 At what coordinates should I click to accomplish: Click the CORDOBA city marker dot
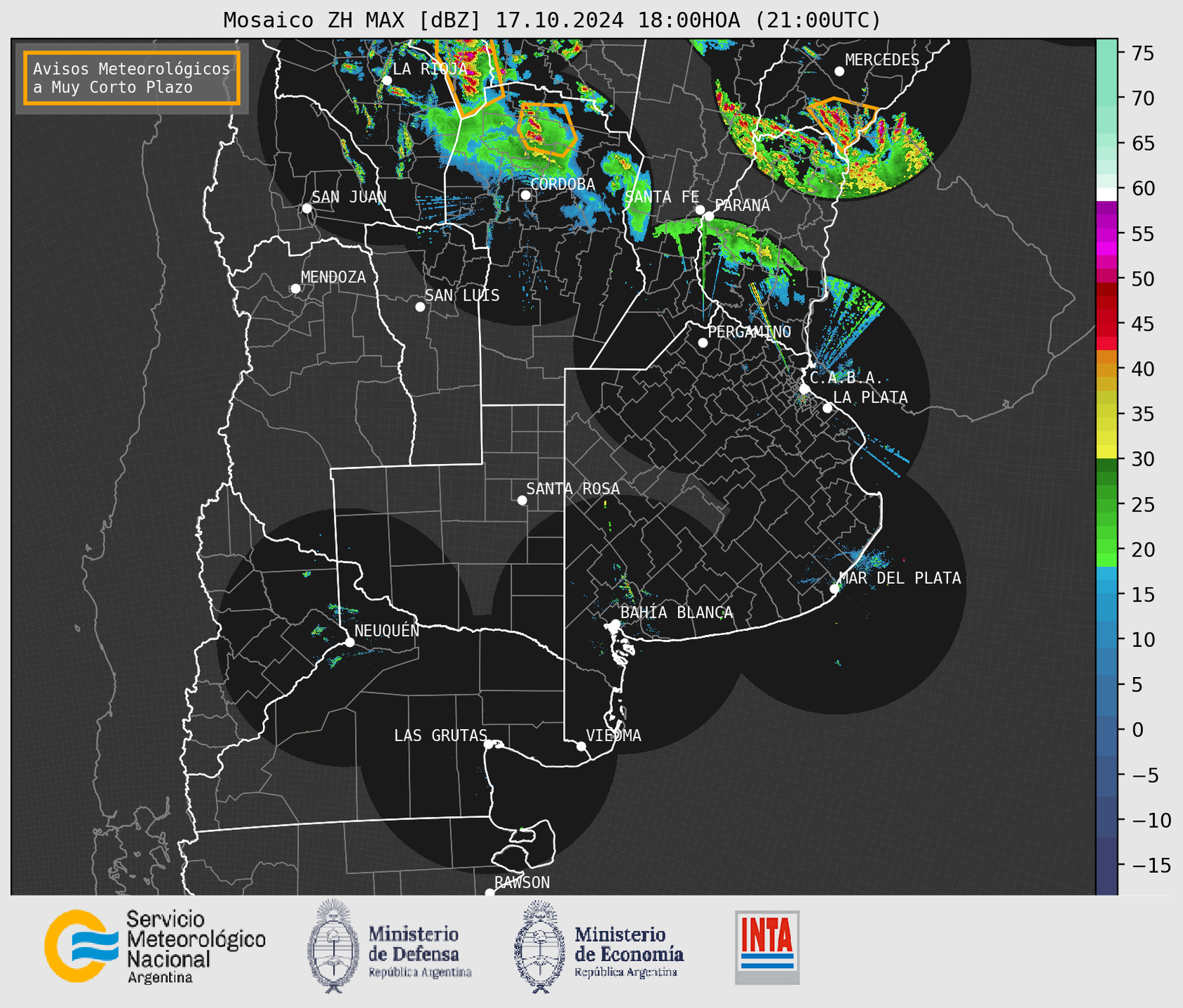(x=525, y=195)
